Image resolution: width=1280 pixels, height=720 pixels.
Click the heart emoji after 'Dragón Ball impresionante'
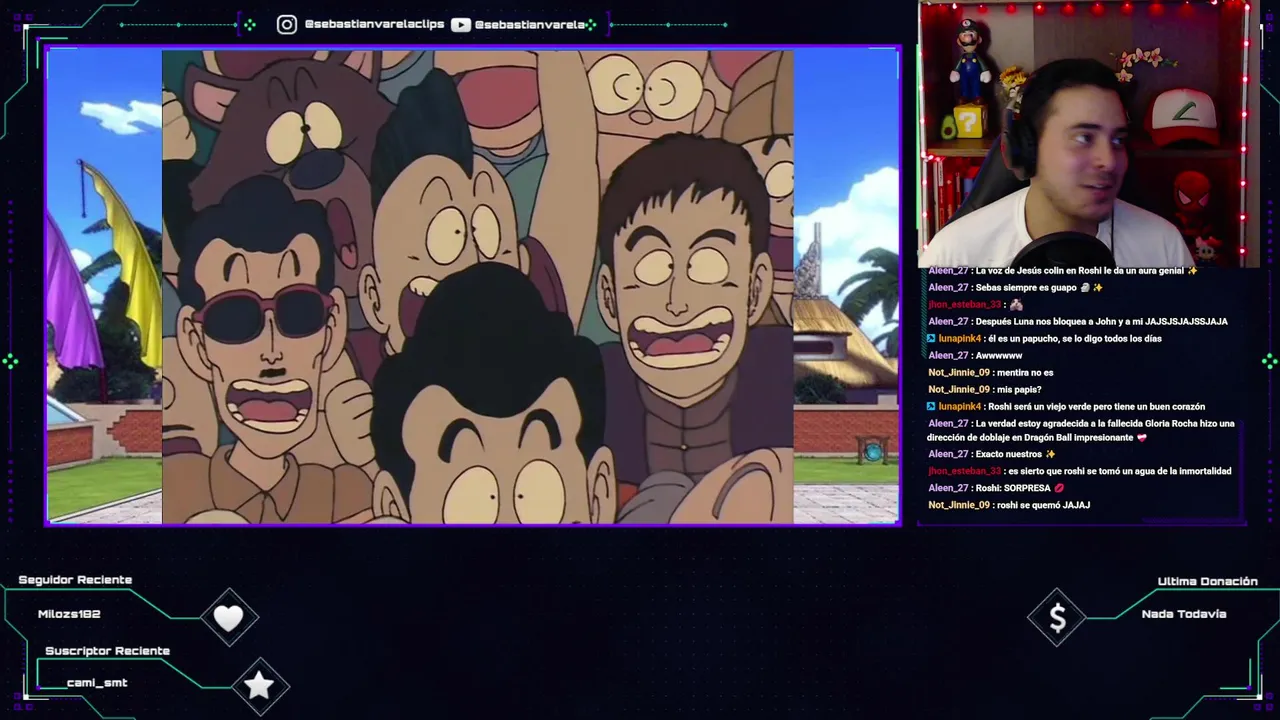[x=1142, y=437]
